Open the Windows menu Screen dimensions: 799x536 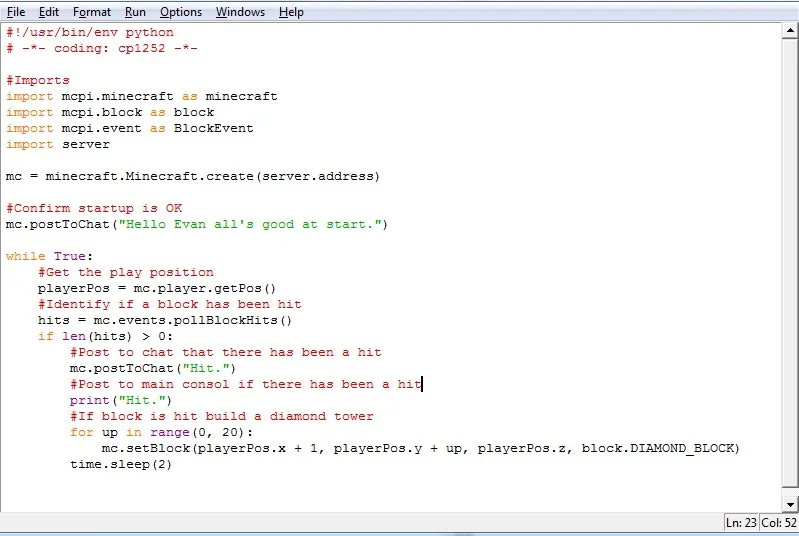pyautogui.click(x=240, y=12)
